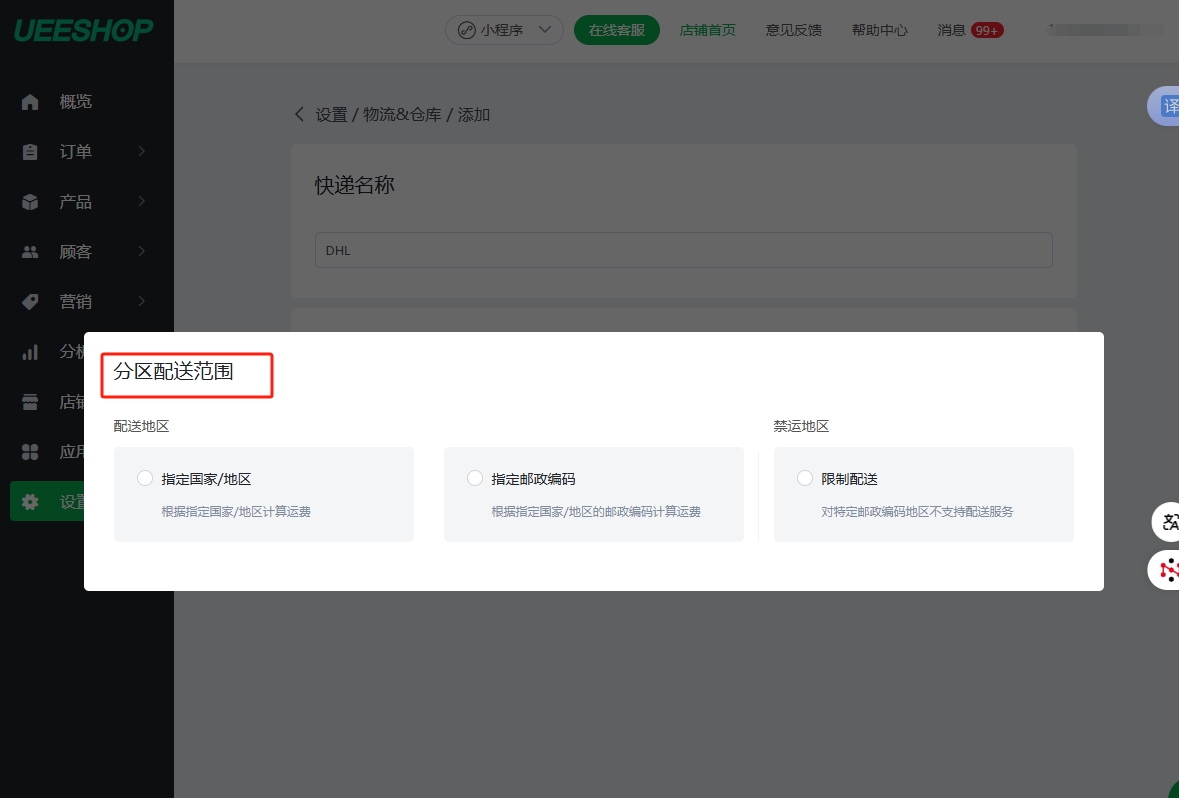The image size is (1179, 798).
Task: Click the store icon in sidebar
Action: [30, 402]
